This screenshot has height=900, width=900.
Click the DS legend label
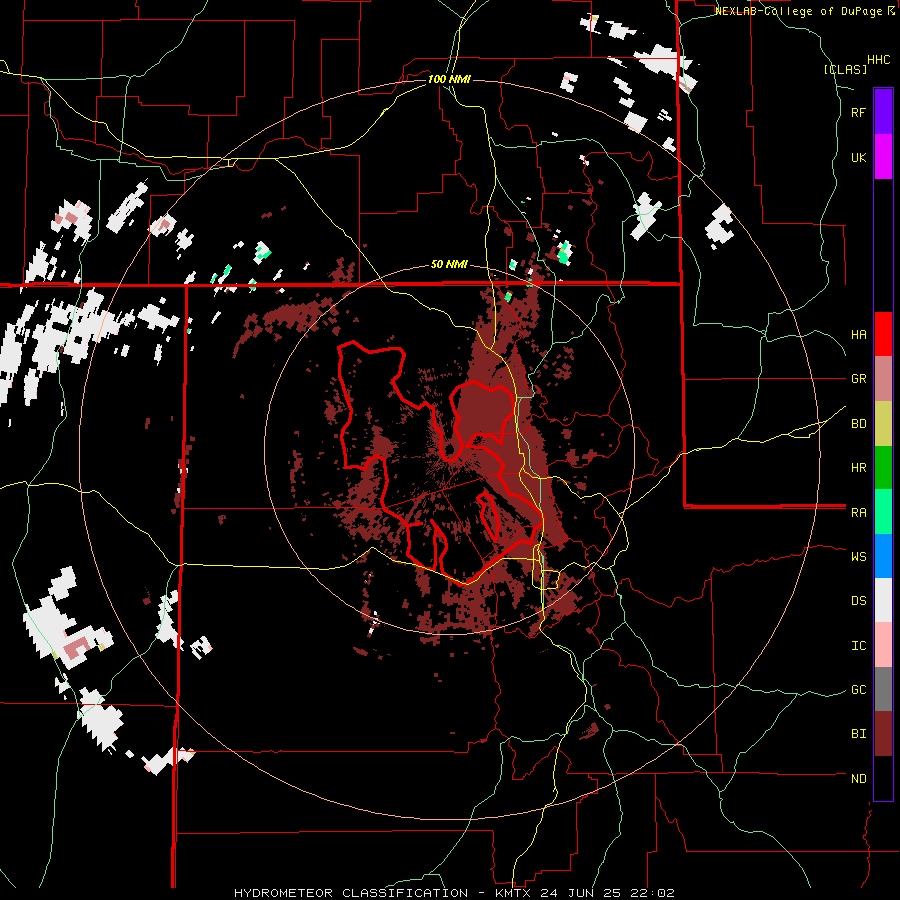coord(858,601)
